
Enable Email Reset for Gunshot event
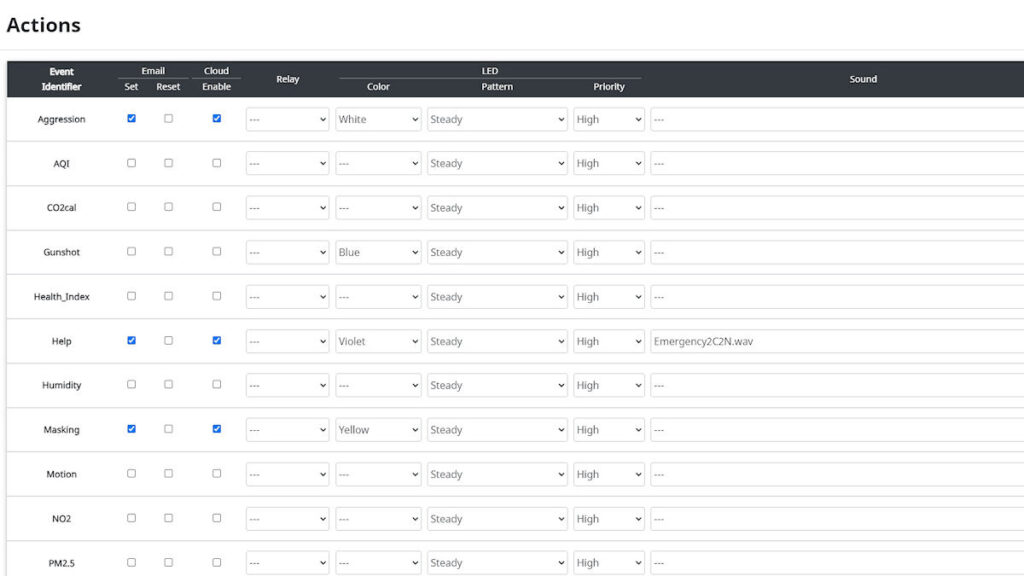coord(168,252)
